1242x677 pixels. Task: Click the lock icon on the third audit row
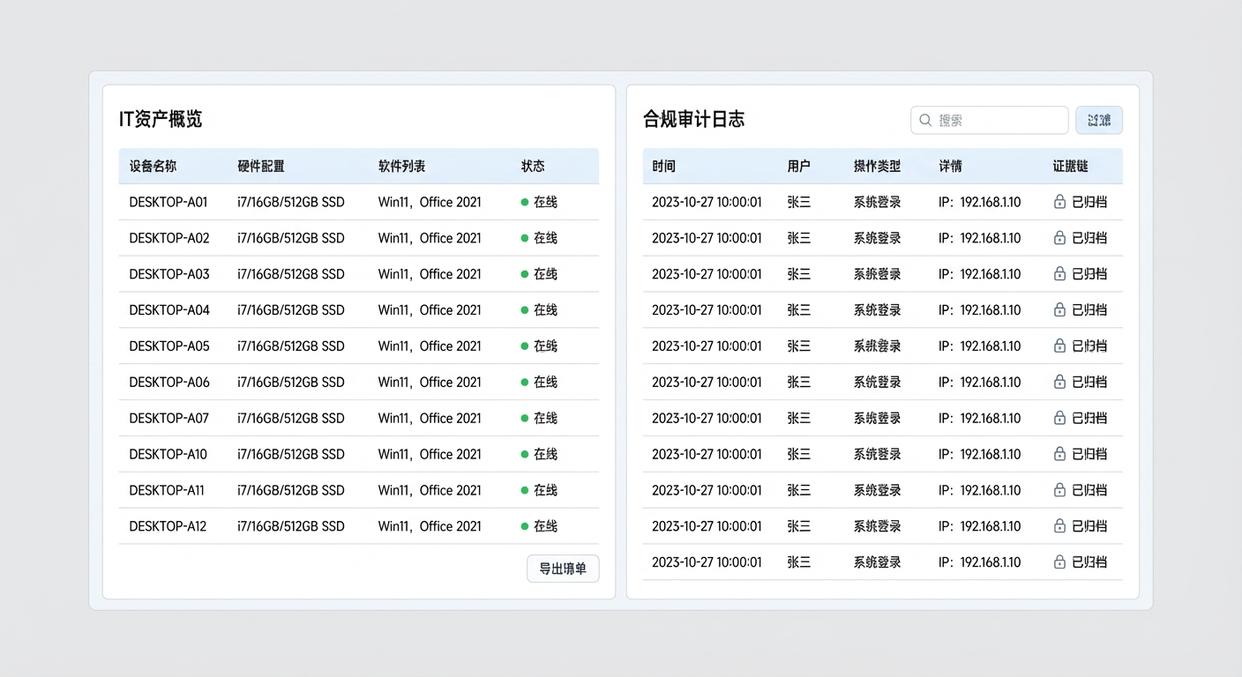coord(1057,274)
